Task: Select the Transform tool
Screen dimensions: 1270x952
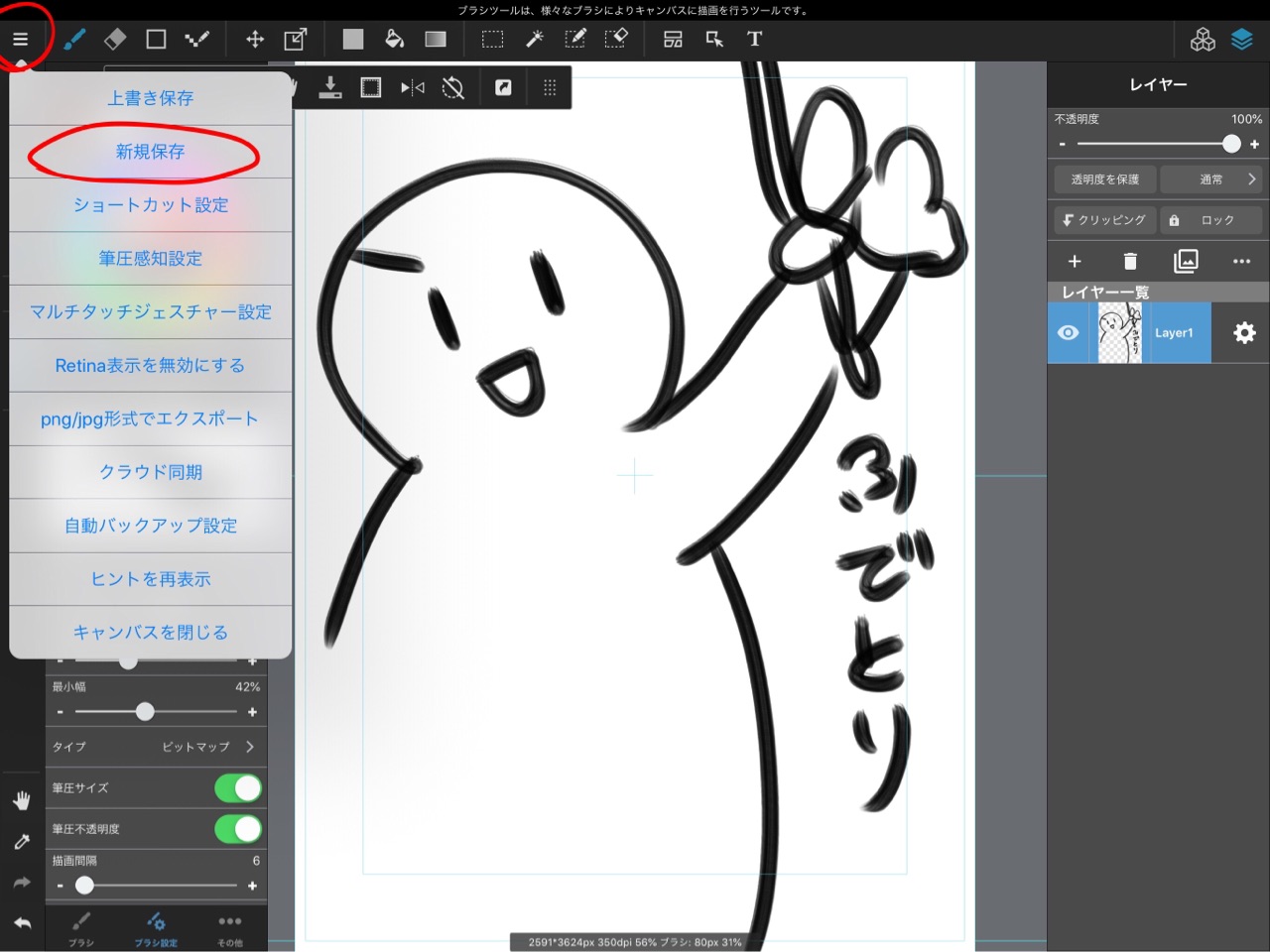Action: [x=296, y=40]
